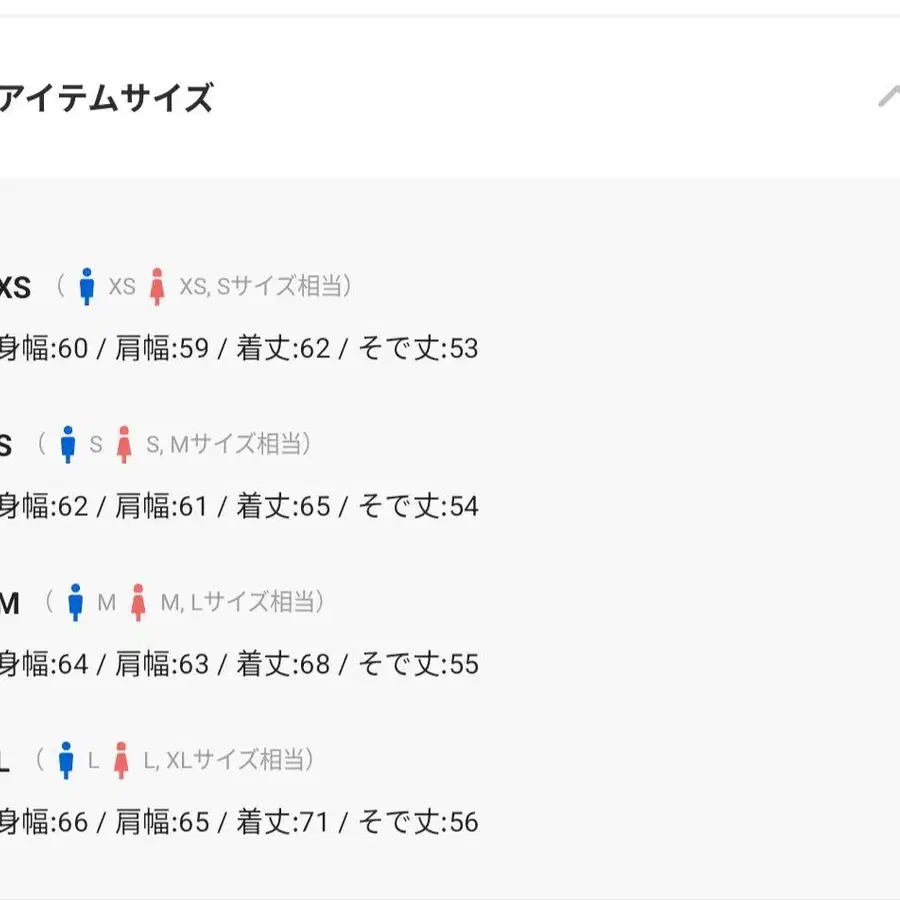The height and width of the screenshot is (900, 900).
Task: Click the S measurements line with 着丈:65
Action: (238, 506)
